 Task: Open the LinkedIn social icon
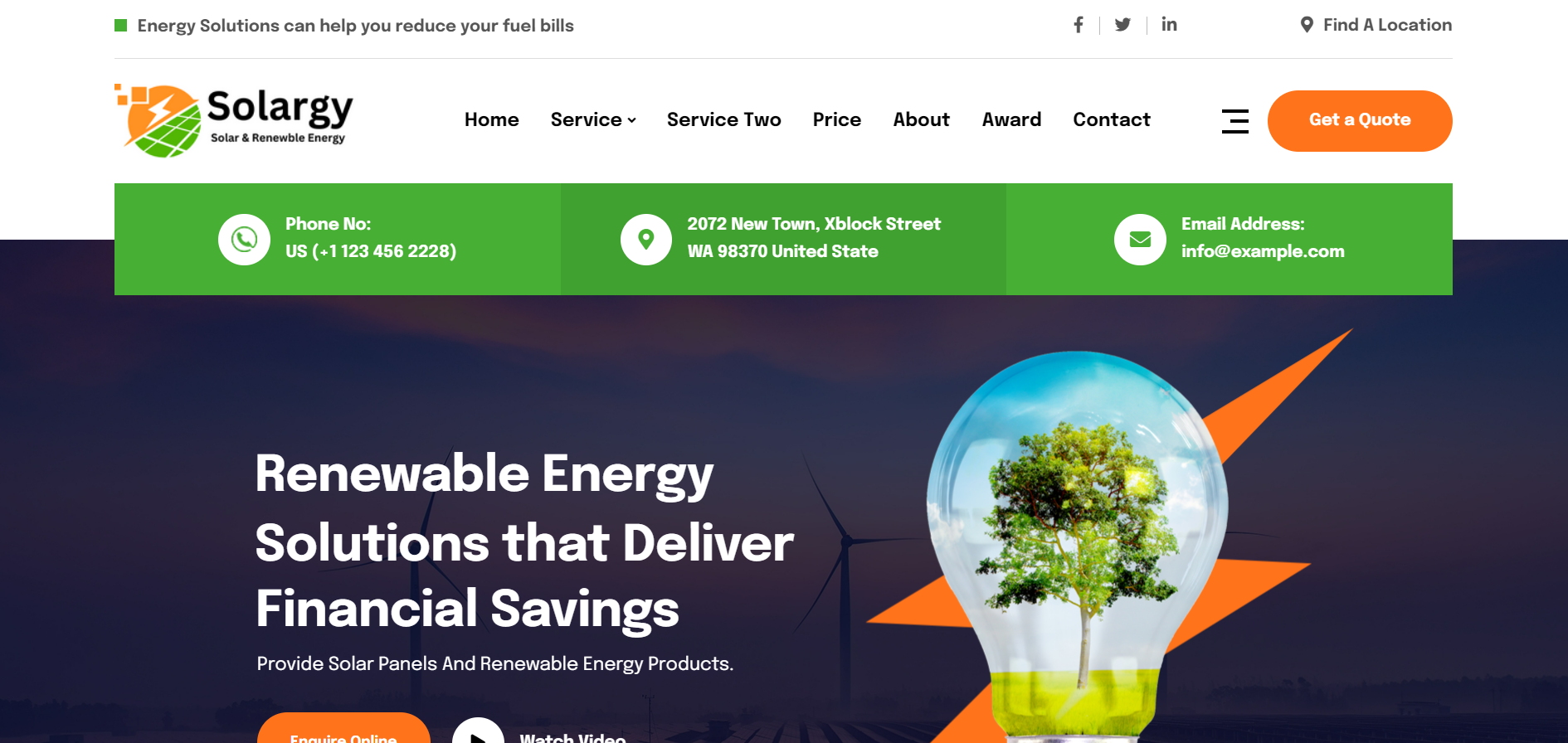(1169, 25)
